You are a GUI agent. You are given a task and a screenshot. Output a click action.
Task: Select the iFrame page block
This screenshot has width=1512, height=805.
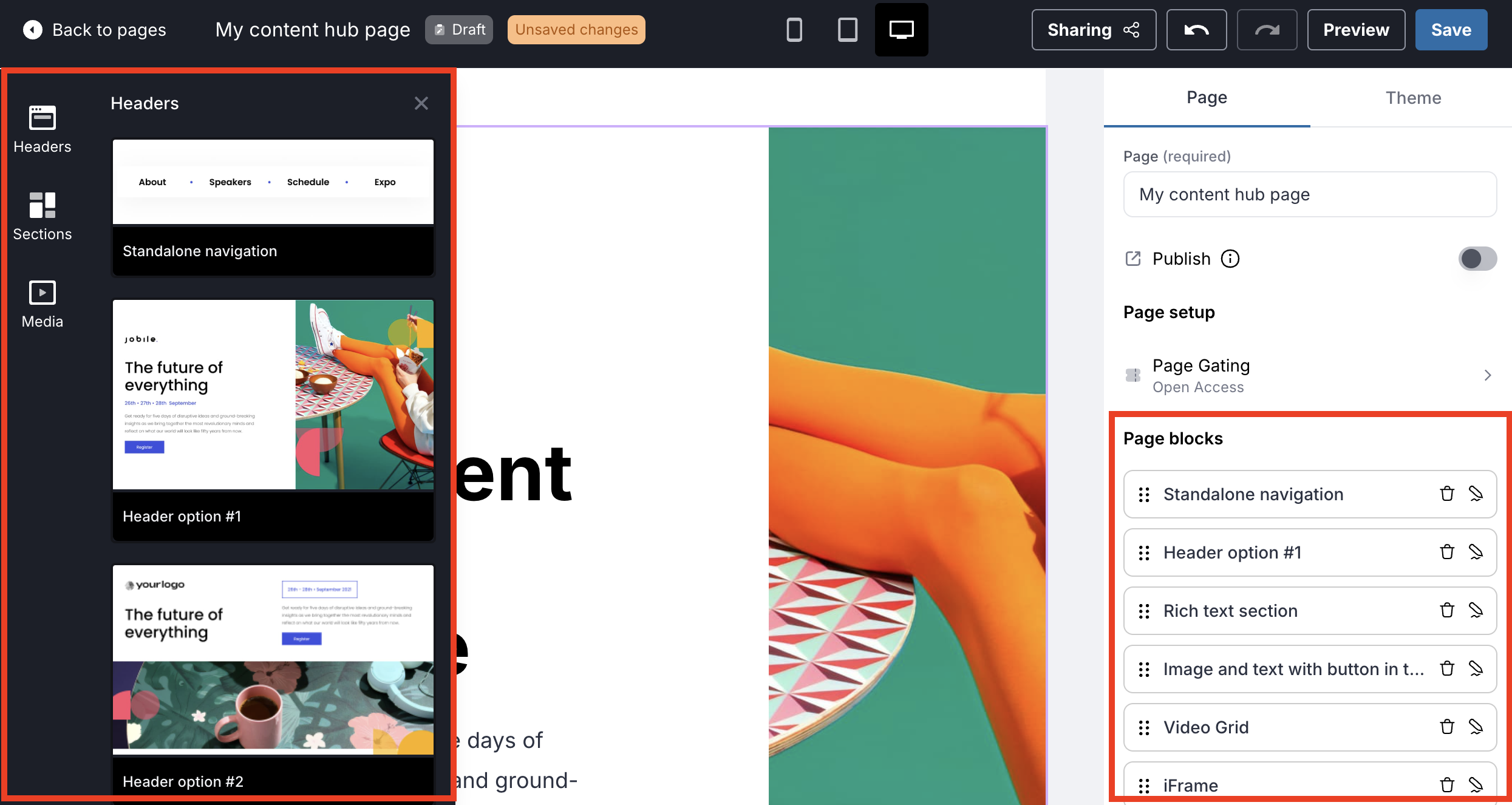(1310, 784)
